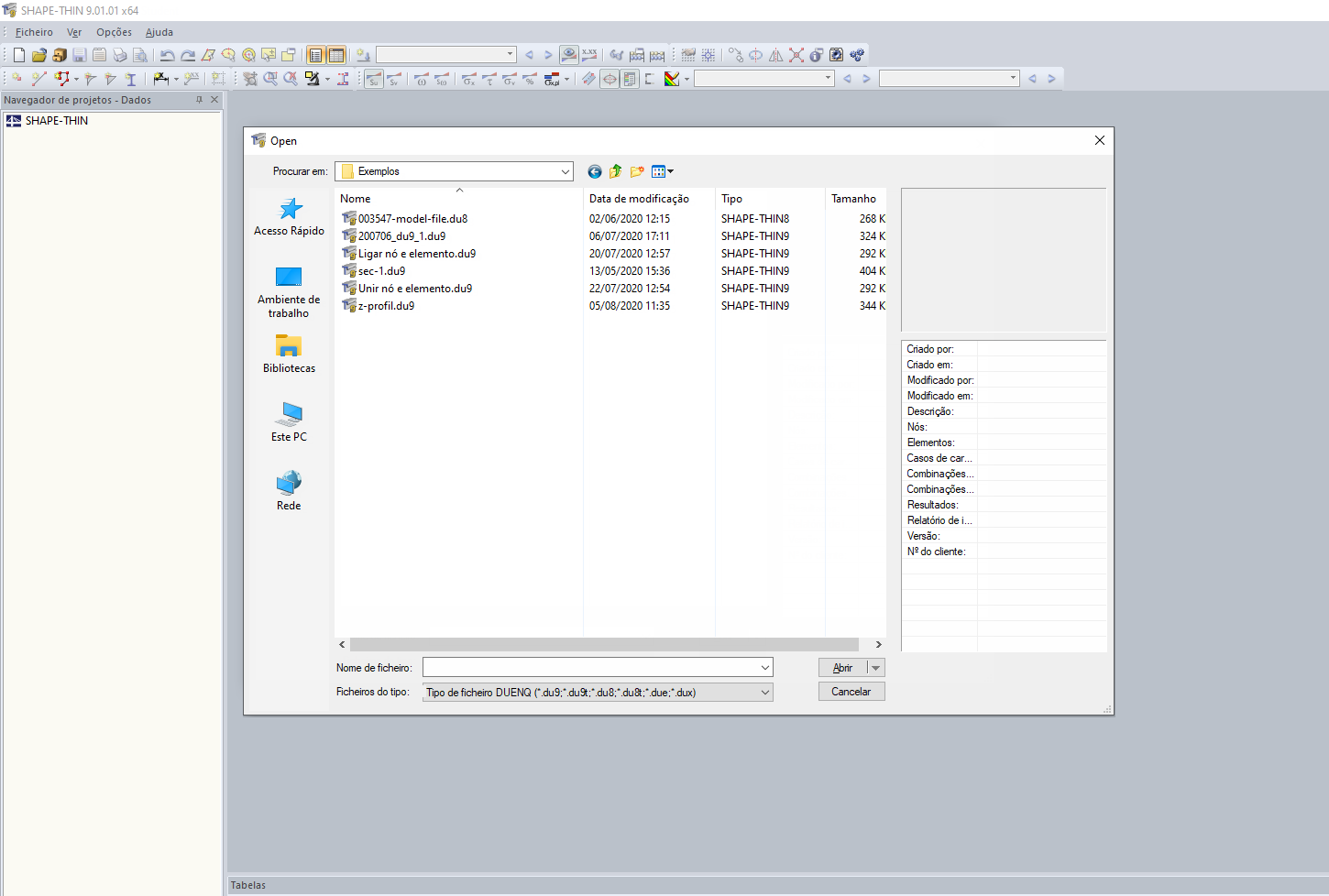Go up one folder level in Open dialog
The width and height of the screenshot is (1329, 896).
[x=616, y=171]
